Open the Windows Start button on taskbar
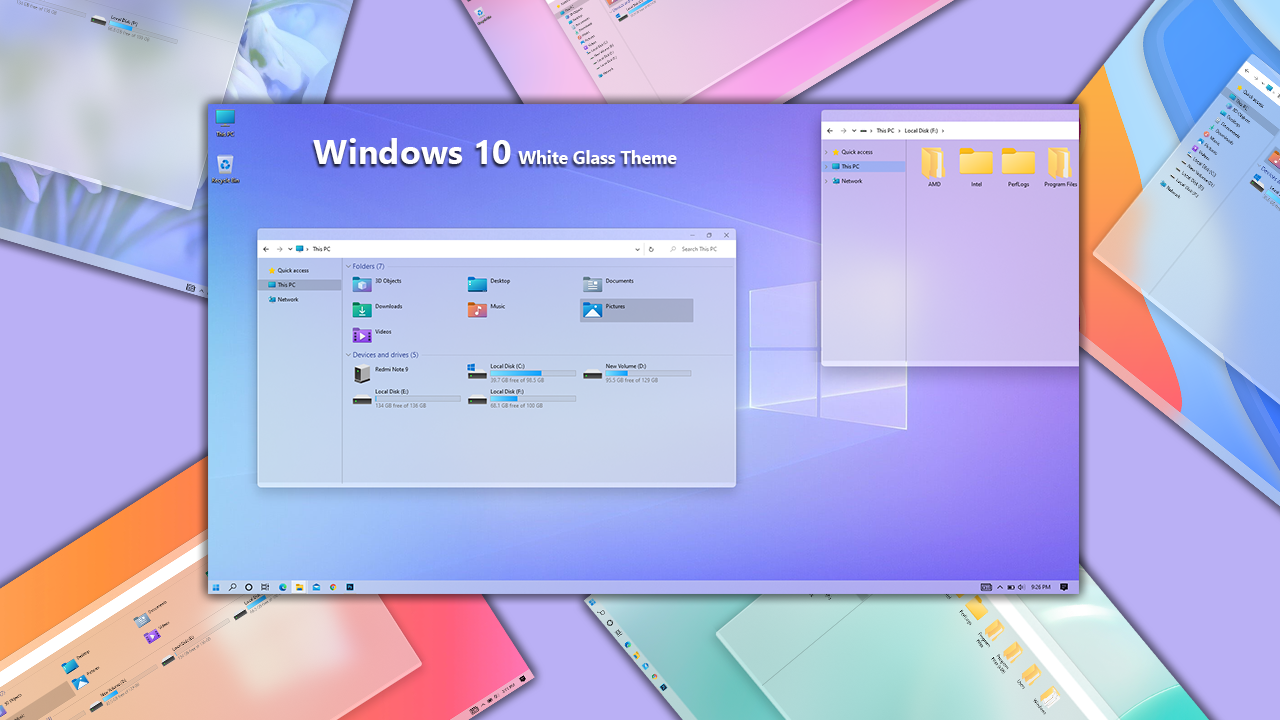1280x720 pixels. coord(215,587)
